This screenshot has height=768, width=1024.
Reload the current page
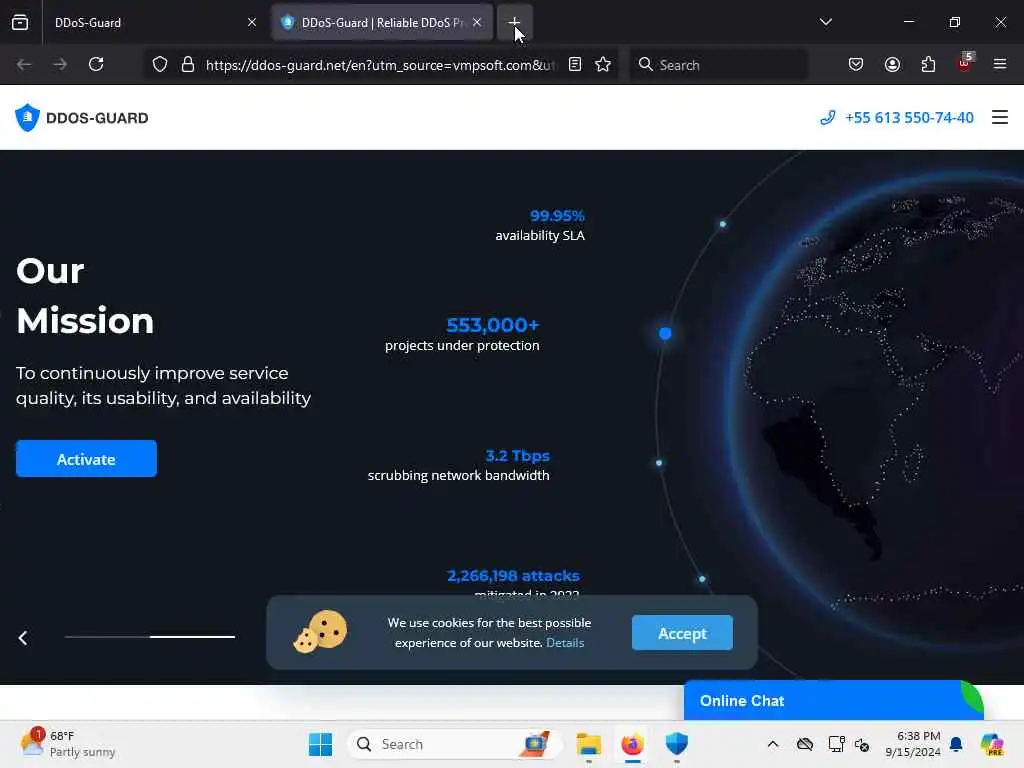[x=96, y=65]
